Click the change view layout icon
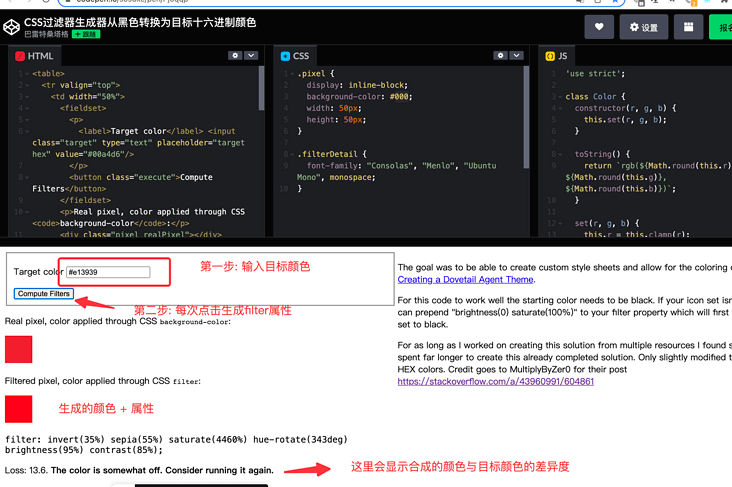Viewport: 732px width, 487px height. click(x=689, y=27)
